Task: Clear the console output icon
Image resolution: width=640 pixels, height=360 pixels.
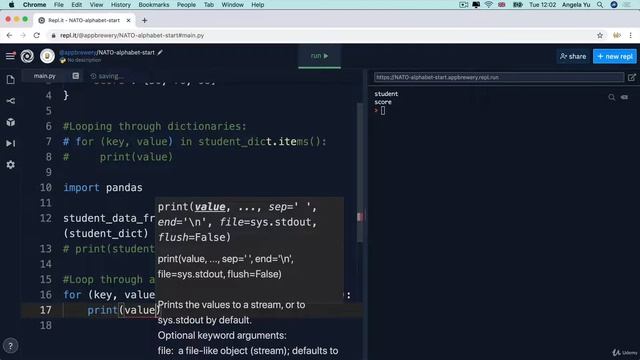Action: tap(624, 97)
